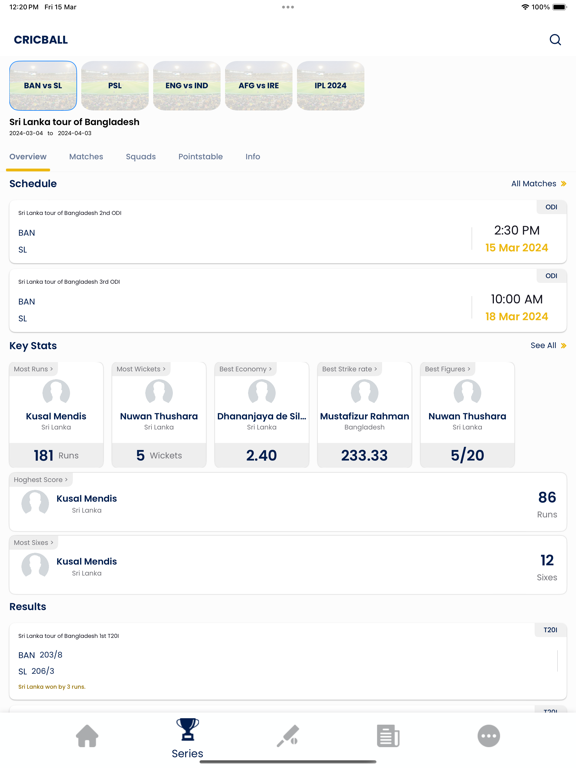The width and height of the screenshot is (576, 768).
Task: Tap player avatar in Most Sixes row
Action: pyautogui.click(x=35, y=565)
